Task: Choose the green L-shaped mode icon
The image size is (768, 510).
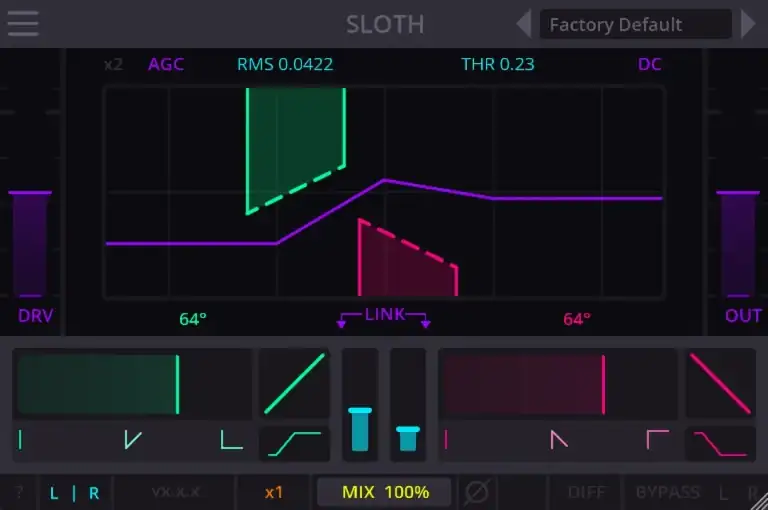Action: (231, 439)
